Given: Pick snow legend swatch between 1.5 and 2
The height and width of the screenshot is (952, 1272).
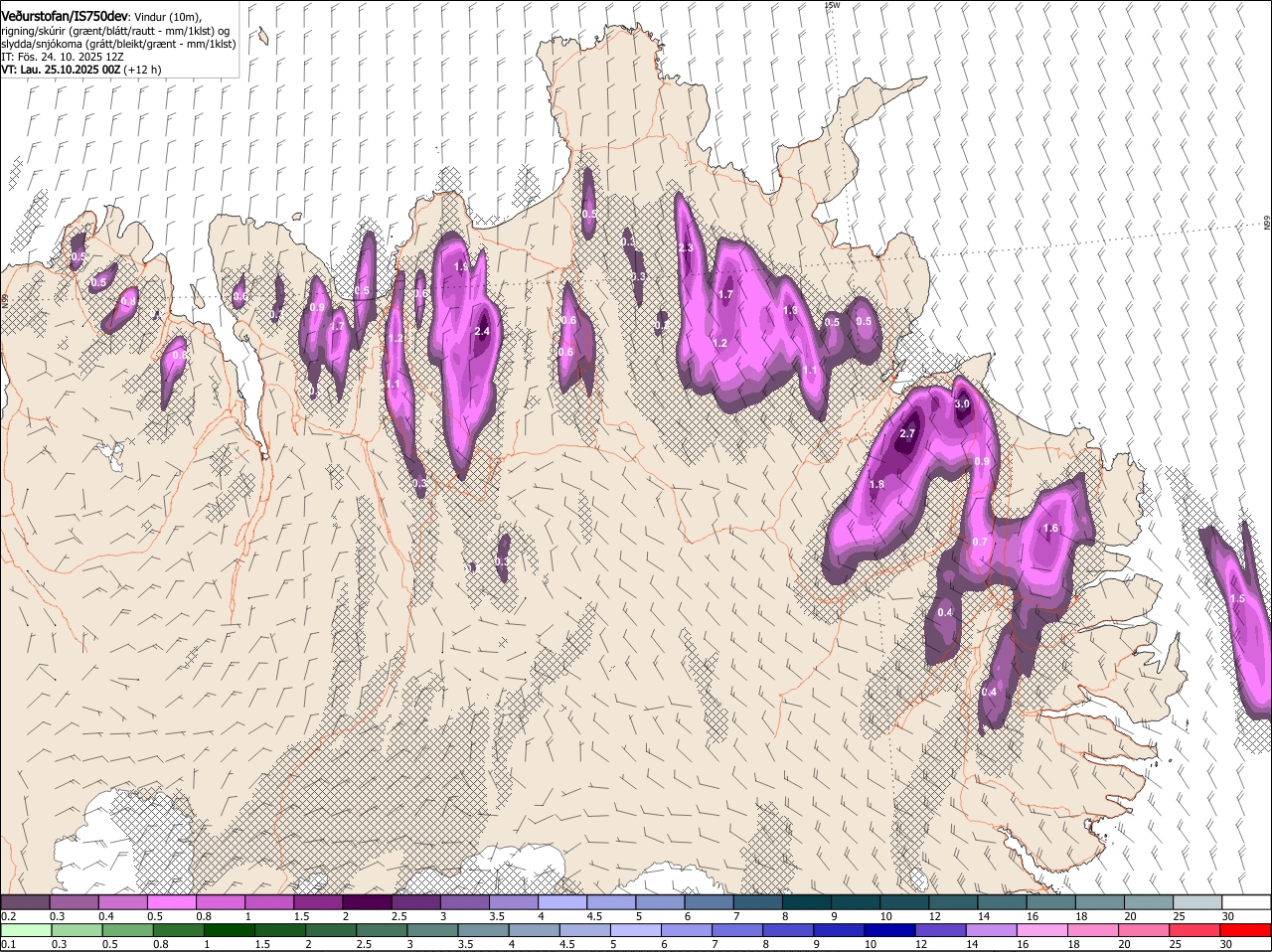Looking at the screenshot, I should point(318,902).
